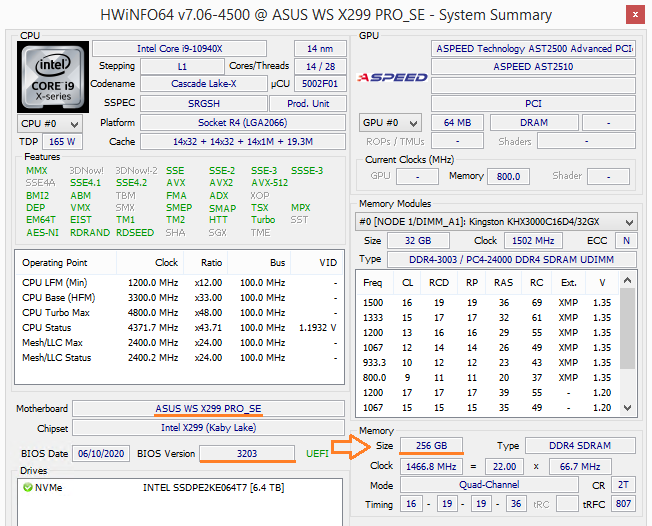Viewport: 652px width, 526px height.
Task: Click the Turbo feature label
Action: click(263, 220)
